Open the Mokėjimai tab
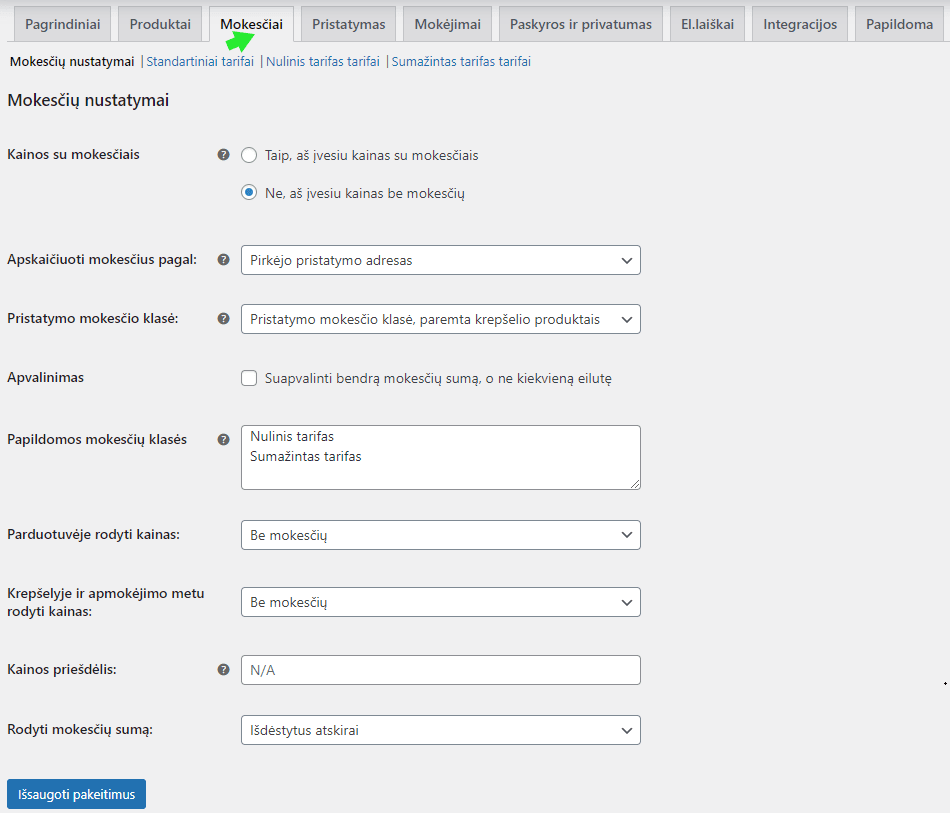 [448, 24]
